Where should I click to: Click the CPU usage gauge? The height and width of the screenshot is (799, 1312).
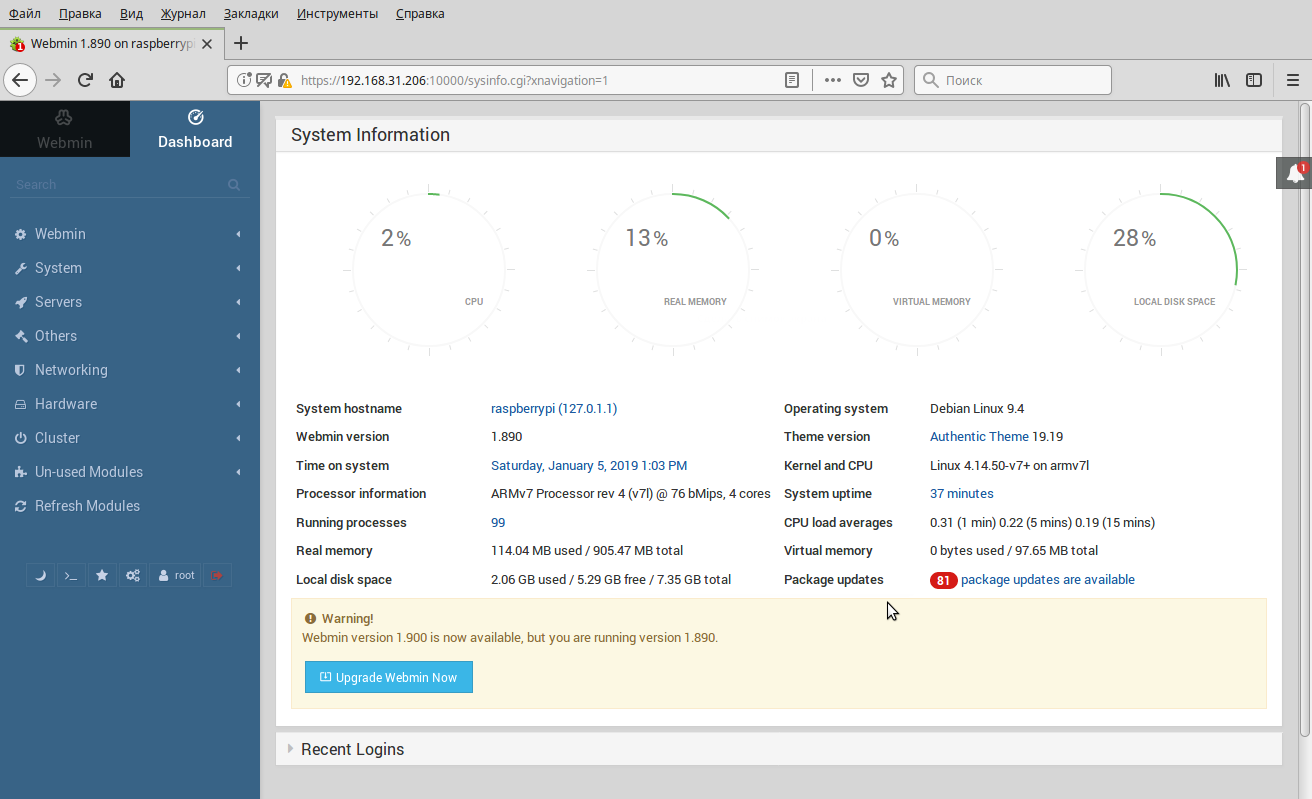tap(429, 270)
